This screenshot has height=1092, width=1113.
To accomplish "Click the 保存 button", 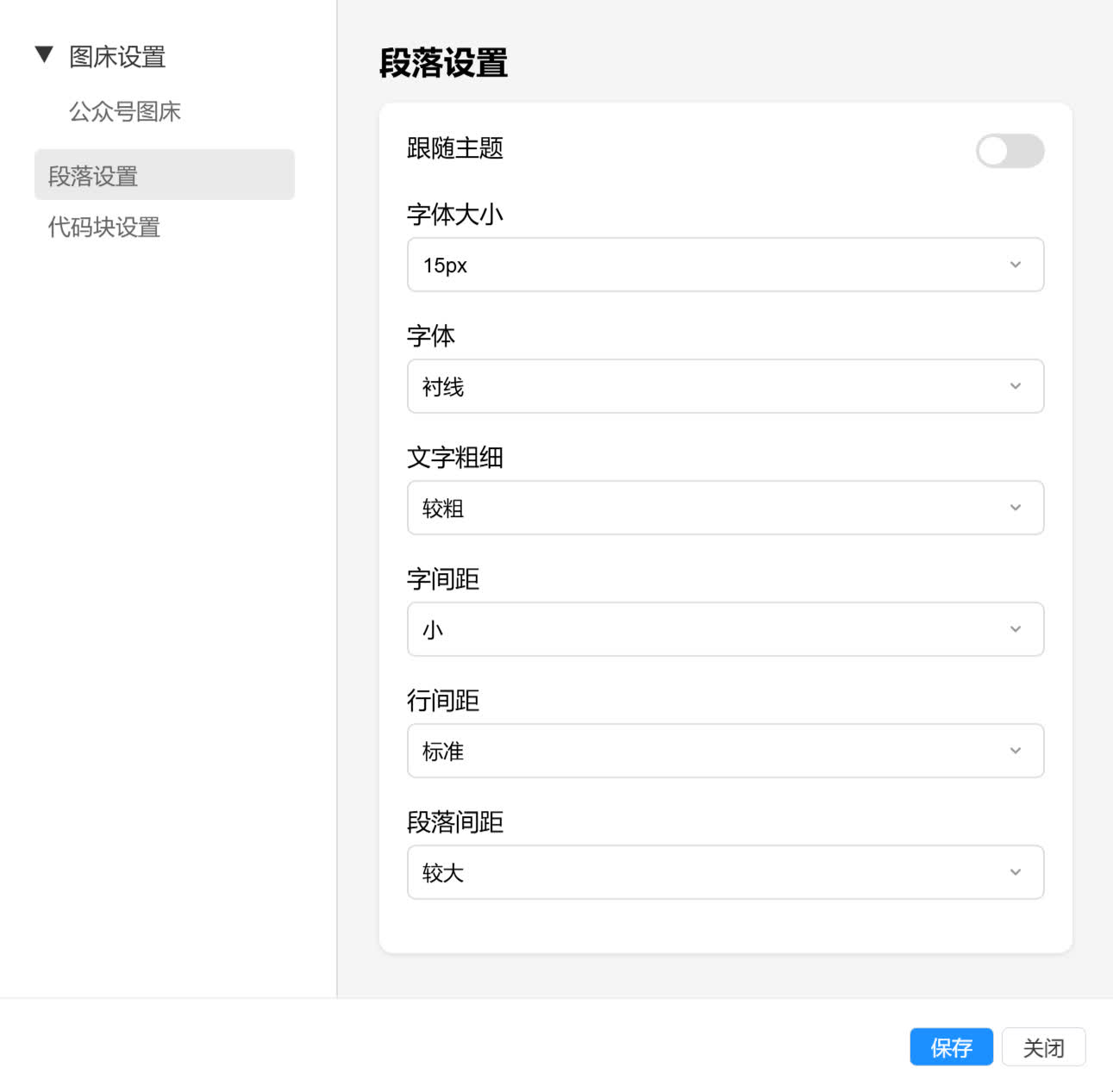I will [x=951, y=1047].
